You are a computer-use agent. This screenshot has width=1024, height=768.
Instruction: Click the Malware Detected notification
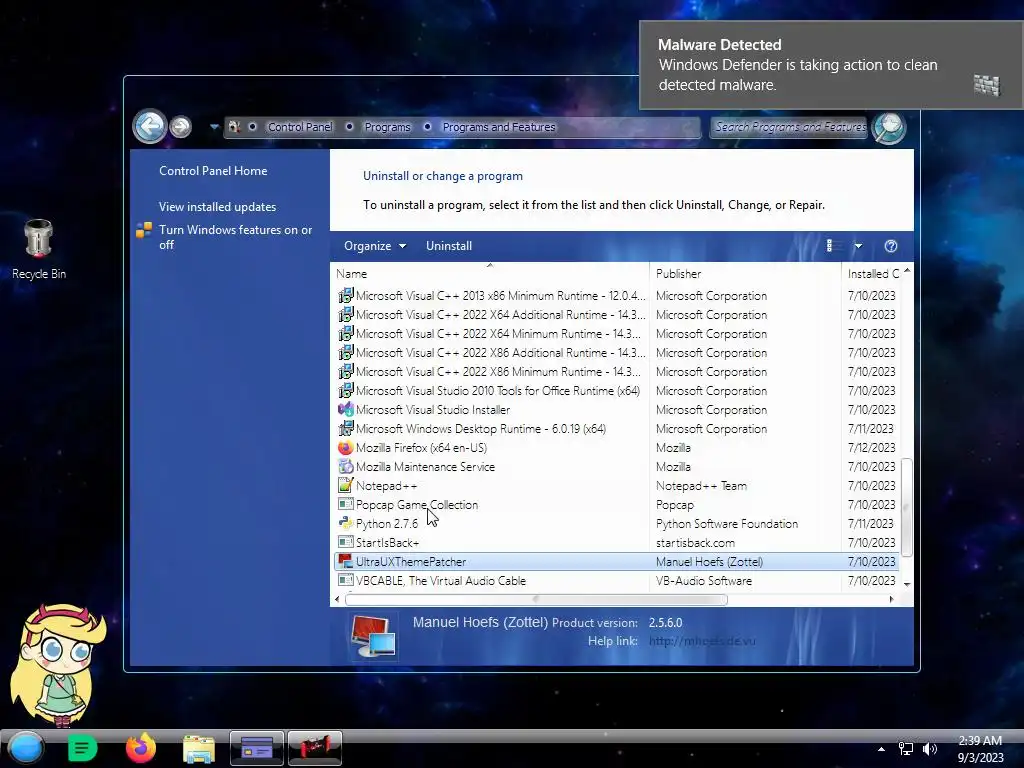click(831, 65)
